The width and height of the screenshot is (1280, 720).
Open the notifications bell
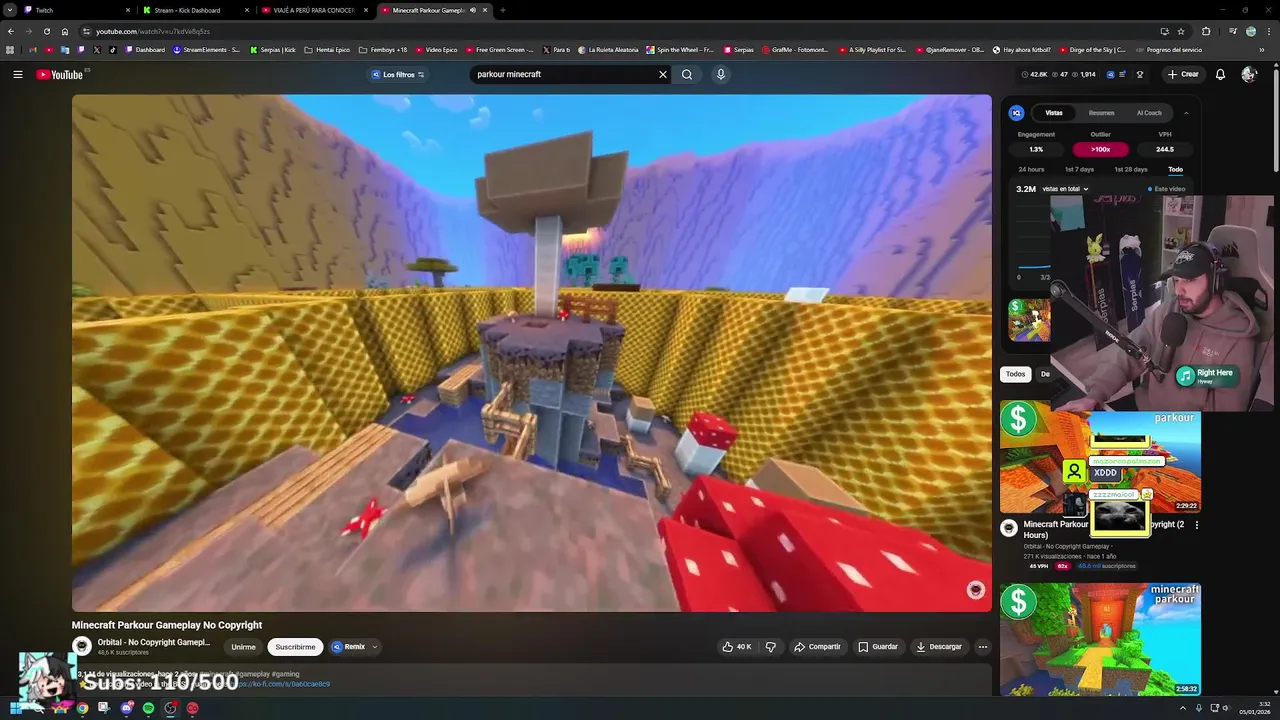1220,74
